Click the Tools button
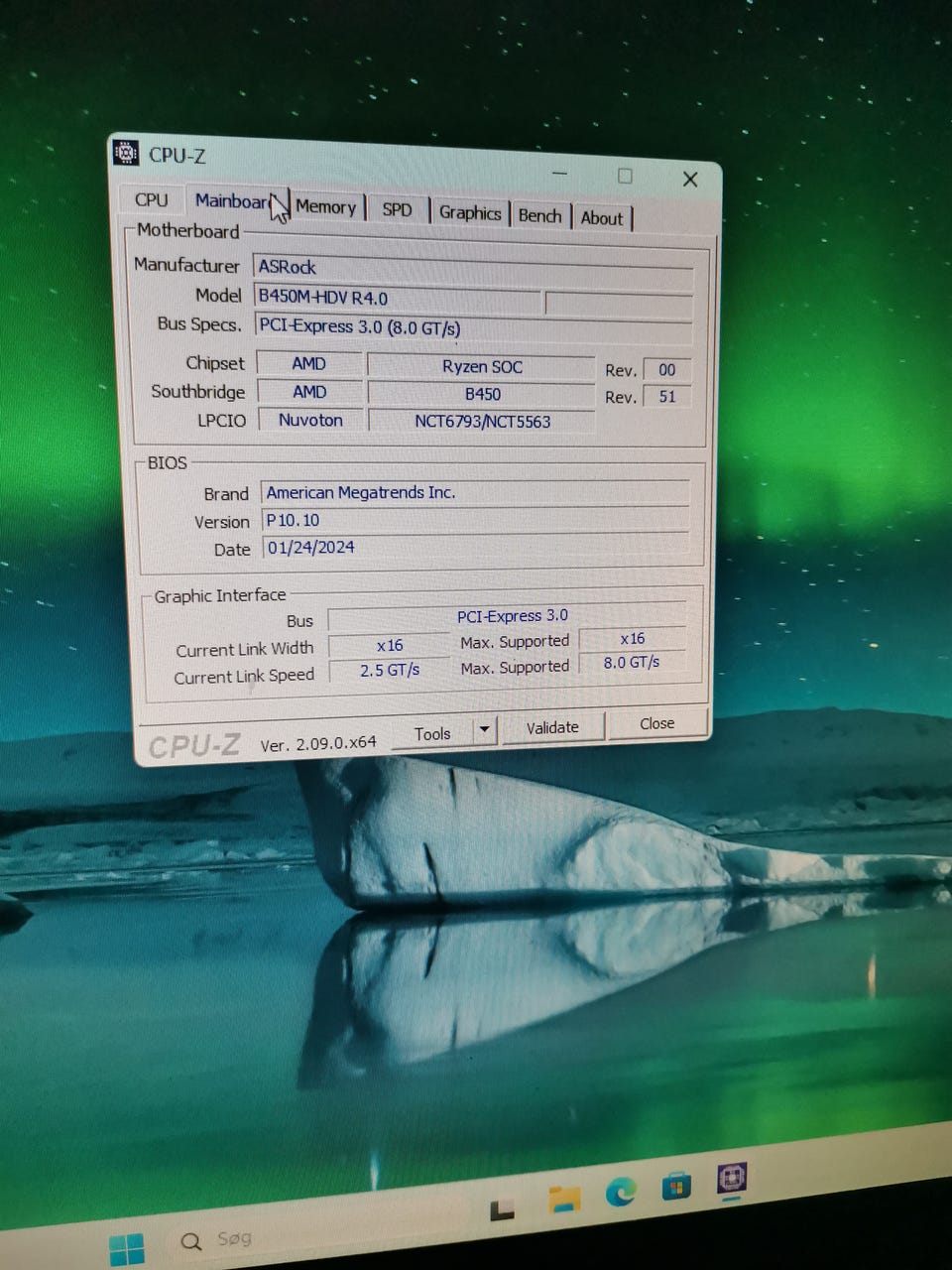 pyautogui.click(x=432, y=733)
